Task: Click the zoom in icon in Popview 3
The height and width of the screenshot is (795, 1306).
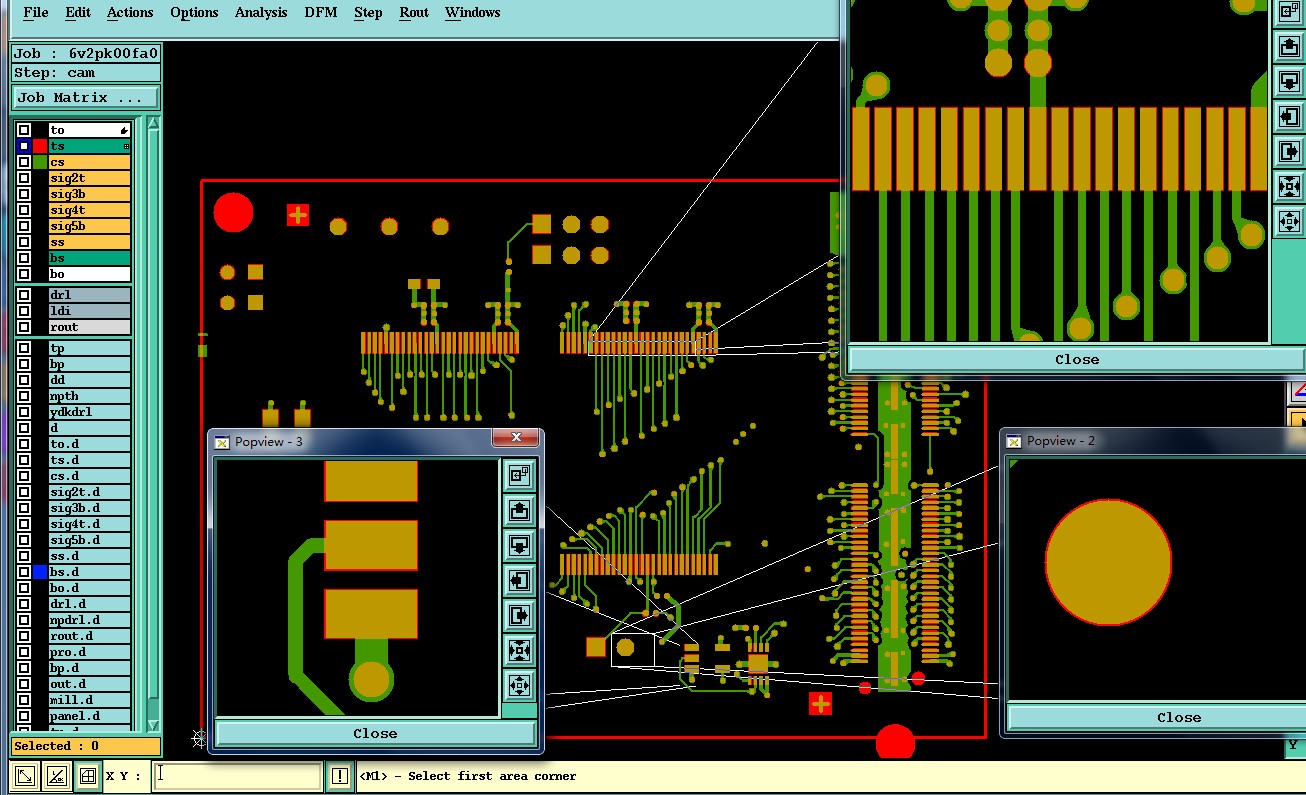Action: 519,650
